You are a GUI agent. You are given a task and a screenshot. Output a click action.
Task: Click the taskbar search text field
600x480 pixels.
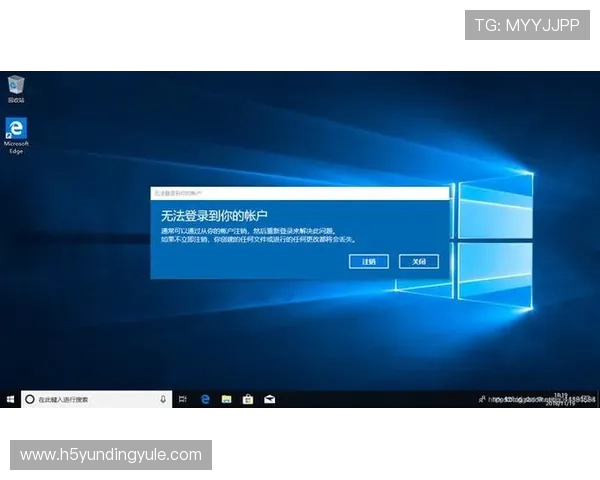(x=95, y=399)
